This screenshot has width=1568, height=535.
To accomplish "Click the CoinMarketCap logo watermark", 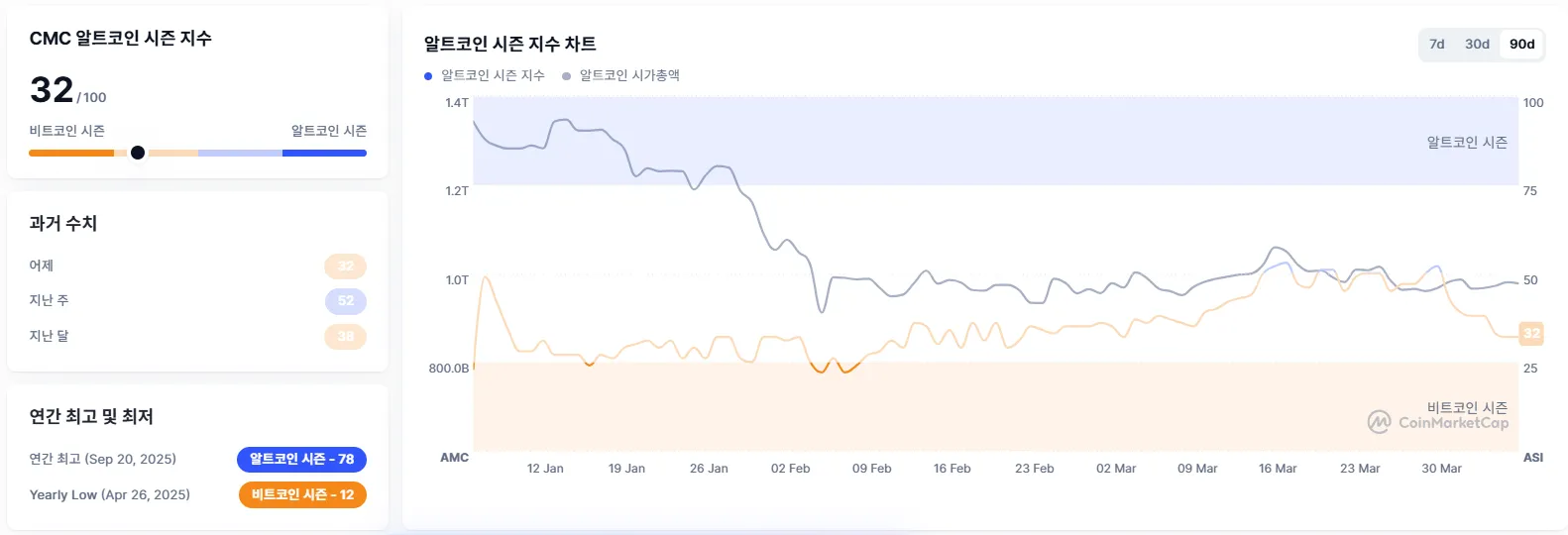I will [1438, 423].
